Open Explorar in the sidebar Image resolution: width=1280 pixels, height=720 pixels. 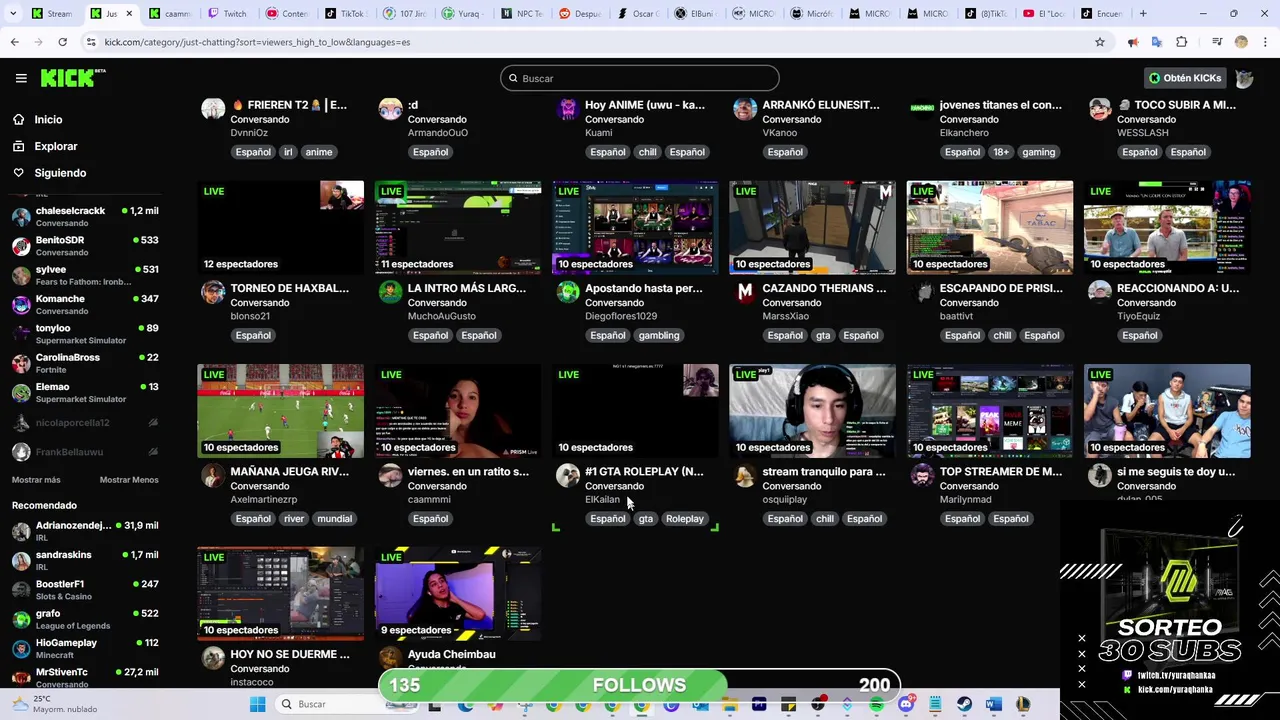click(55, 146)
